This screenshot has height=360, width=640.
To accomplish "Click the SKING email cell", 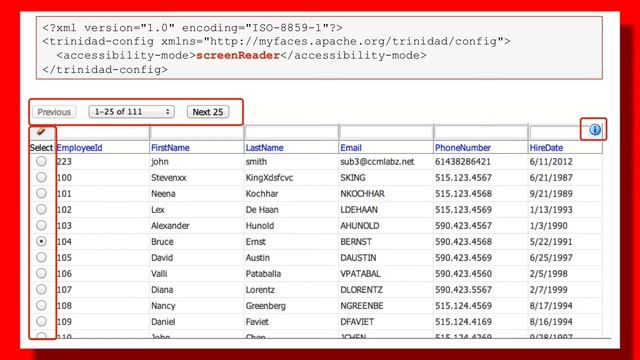I will pos(353,178).
